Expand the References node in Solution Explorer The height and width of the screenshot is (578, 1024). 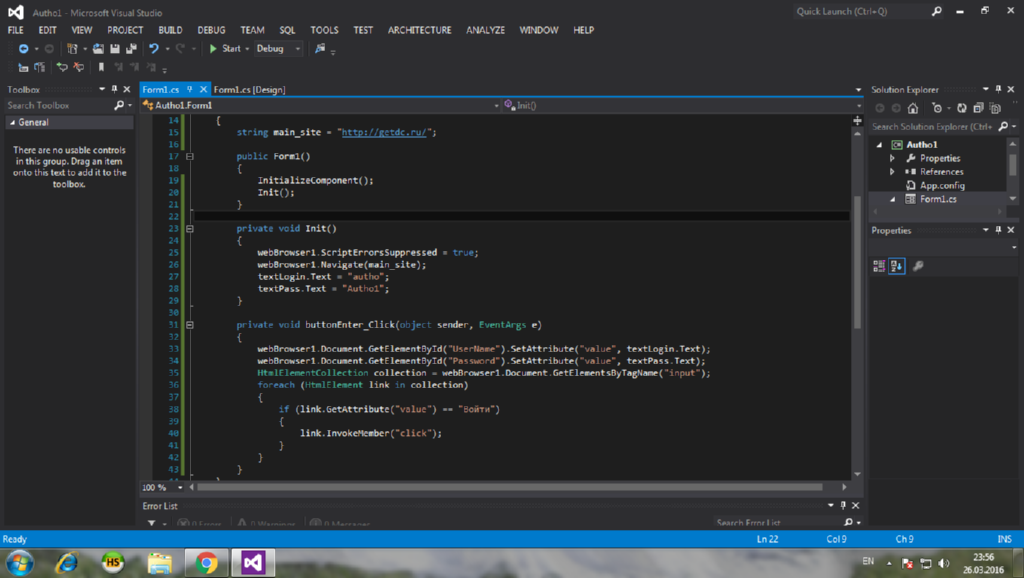[892, 172]
